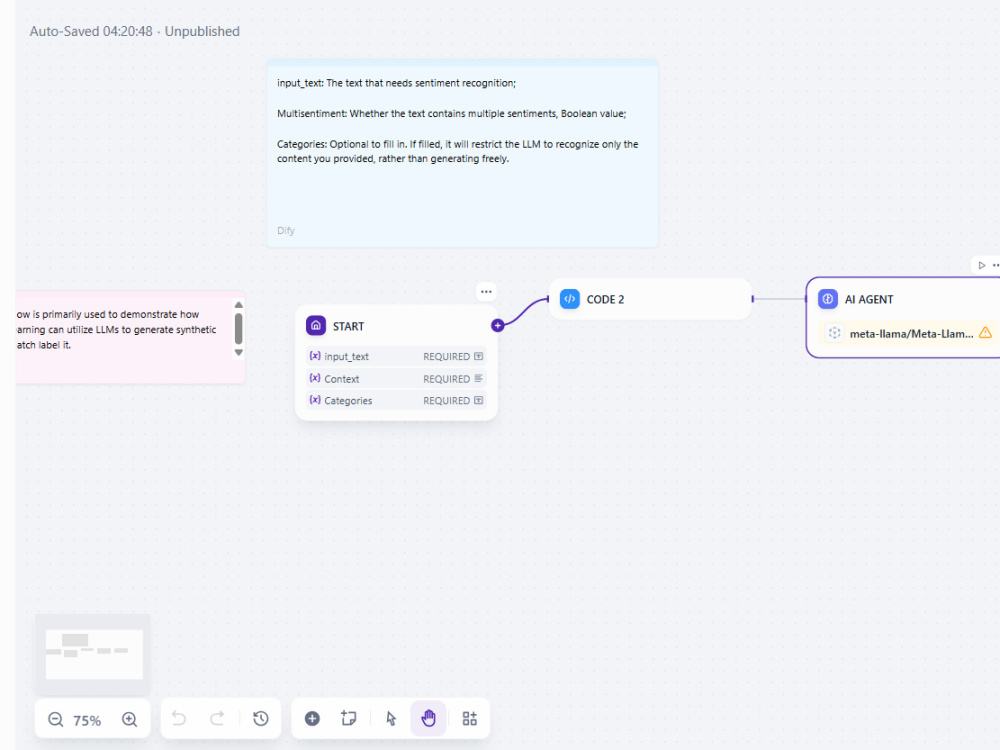
Task: Open the CODE 2 node
Action: coord(650,299)
